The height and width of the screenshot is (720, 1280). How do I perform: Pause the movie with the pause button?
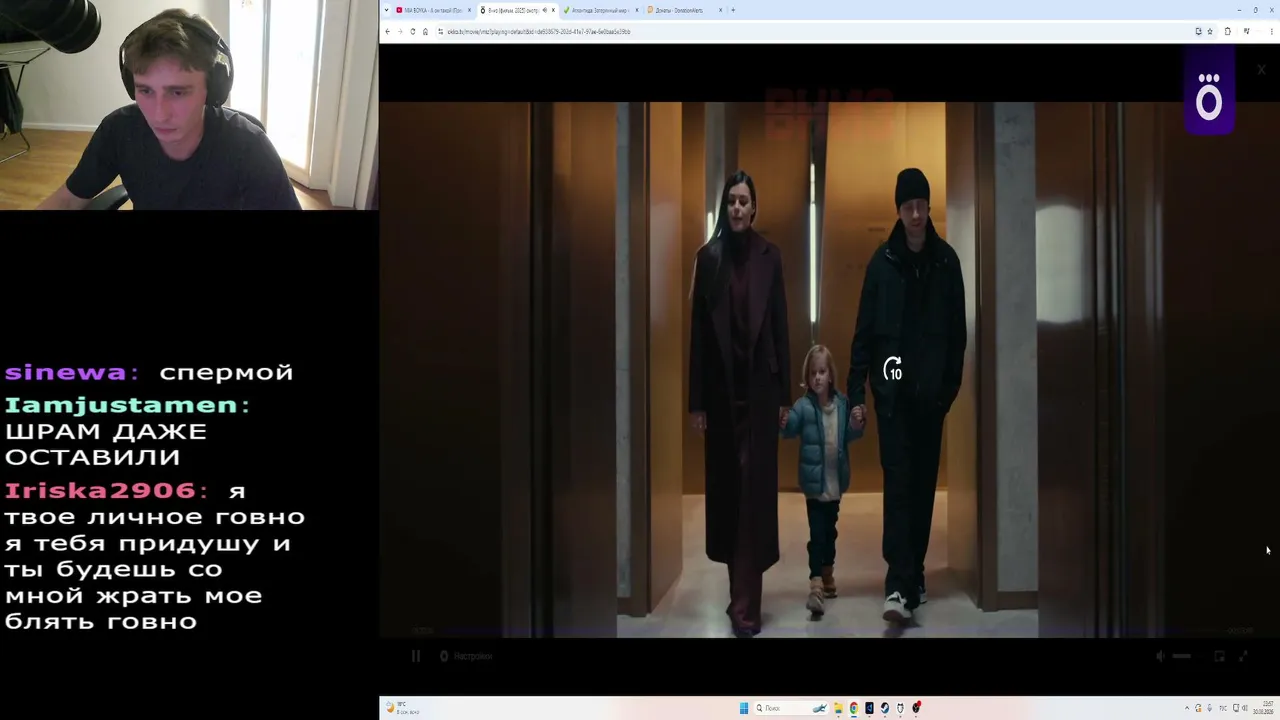(x=416, y=656)
